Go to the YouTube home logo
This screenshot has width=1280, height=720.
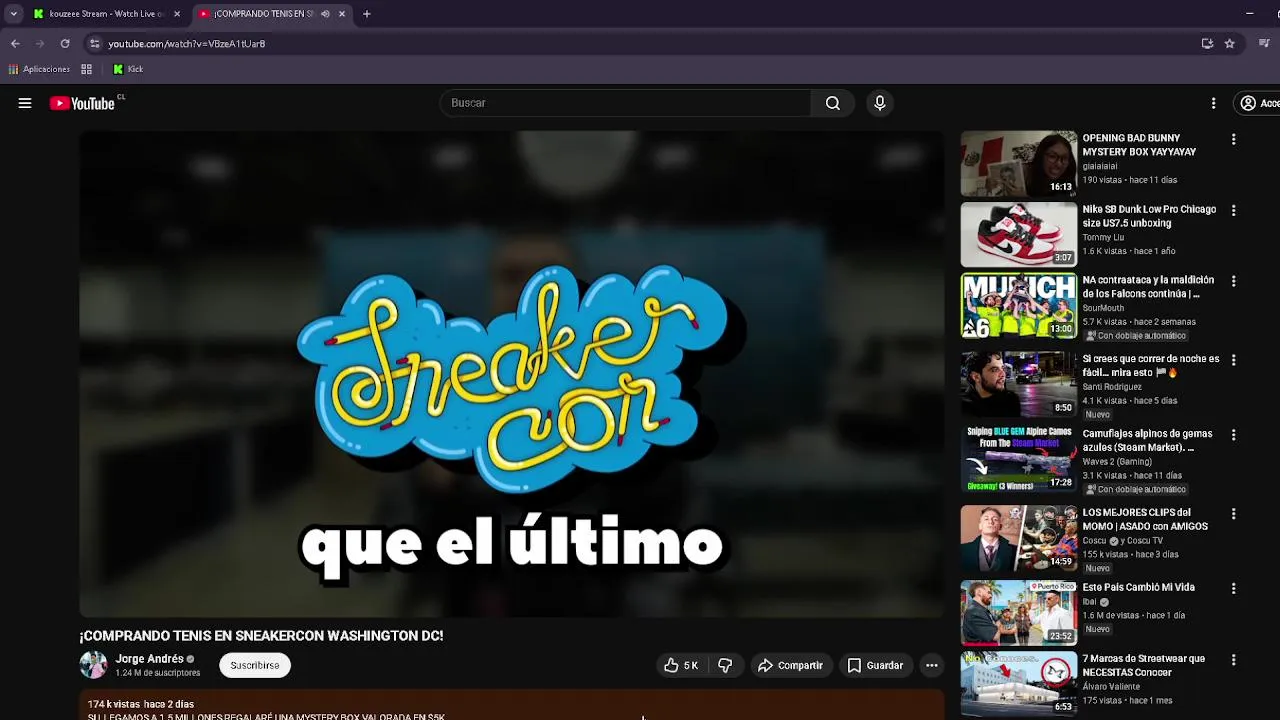point(82,103)
